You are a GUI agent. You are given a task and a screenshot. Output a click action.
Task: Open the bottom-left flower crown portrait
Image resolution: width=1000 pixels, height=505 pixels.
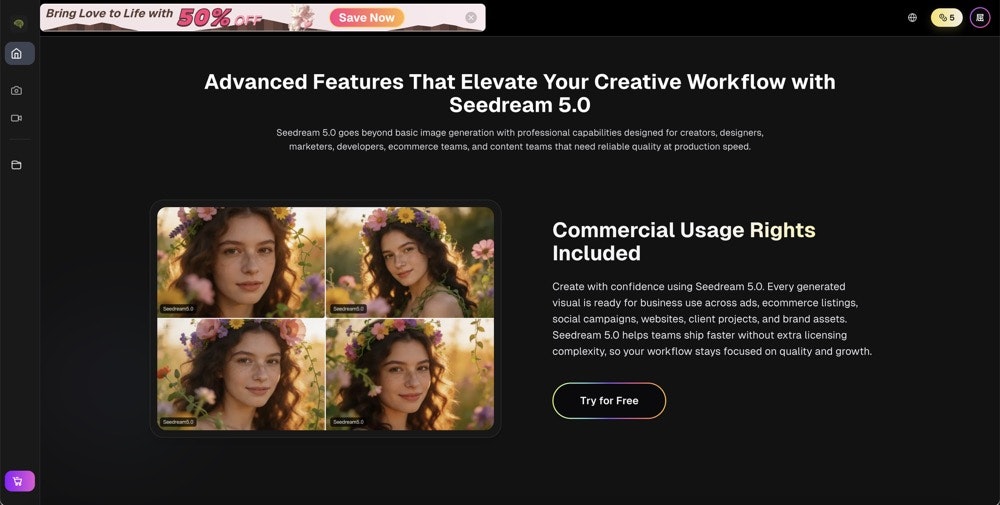[241, 374]
